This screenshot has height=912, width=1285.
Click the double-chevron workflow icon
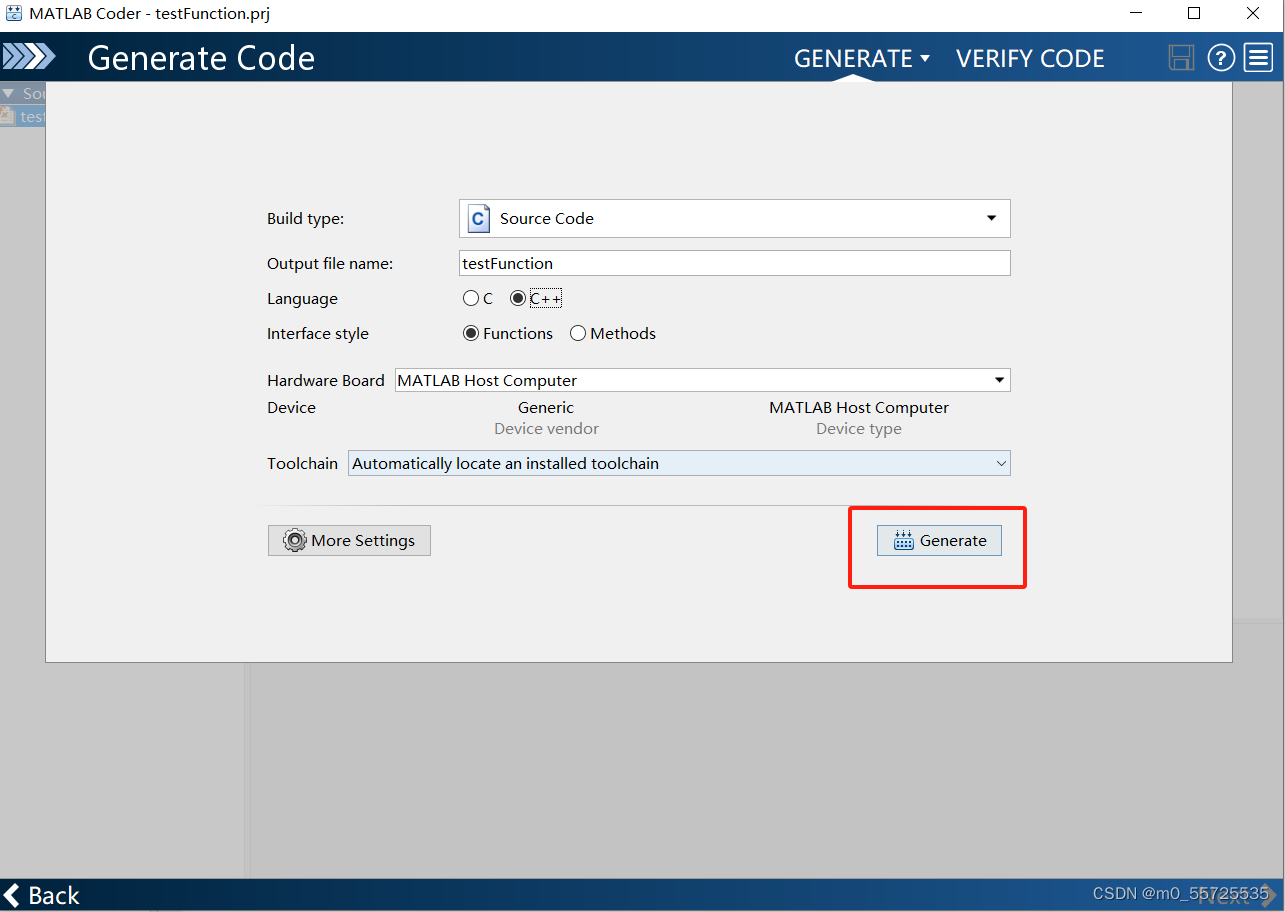pos(28,57)
